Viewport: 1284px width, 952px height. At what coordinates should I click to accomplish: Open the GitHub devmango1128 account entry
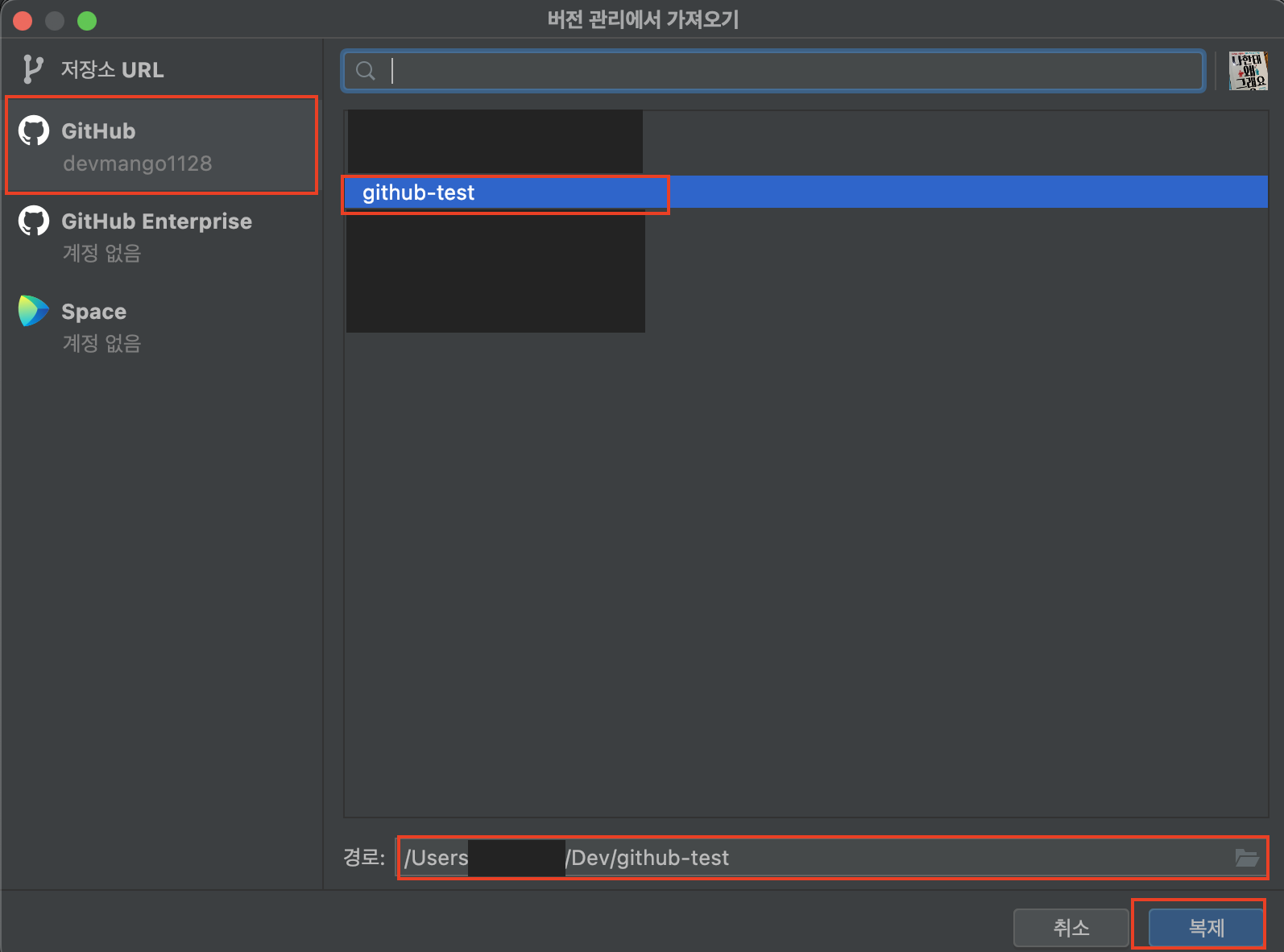(x=161, y=146)
